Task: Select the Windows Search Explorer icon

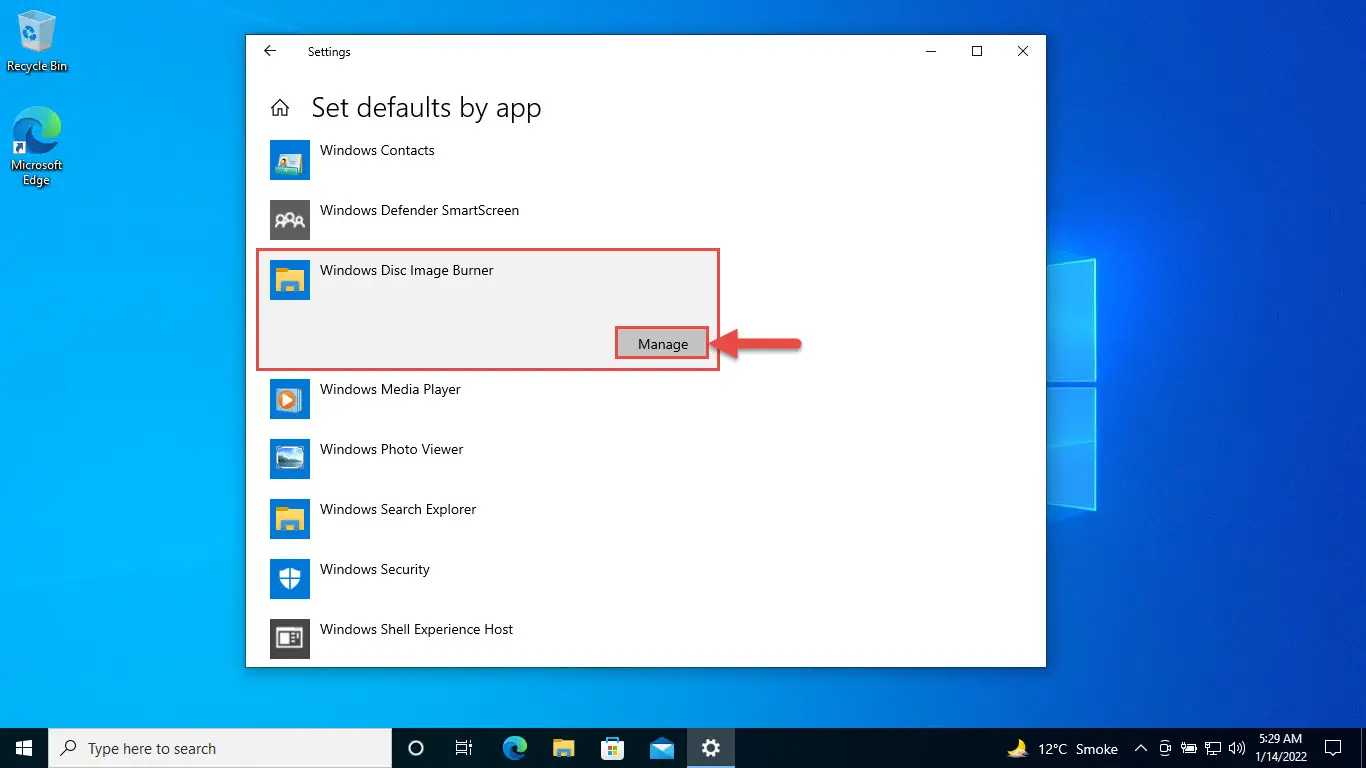Action: 290,519
